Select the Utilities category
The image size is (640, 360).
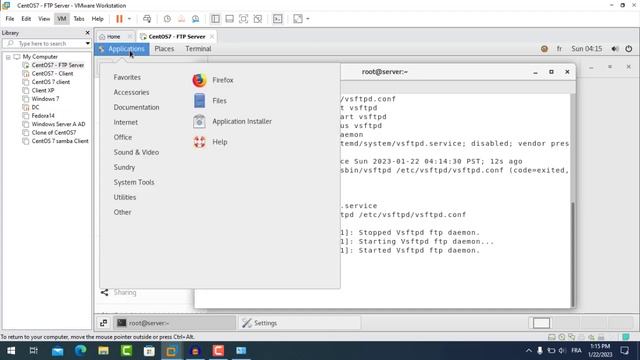pos(124,198)
